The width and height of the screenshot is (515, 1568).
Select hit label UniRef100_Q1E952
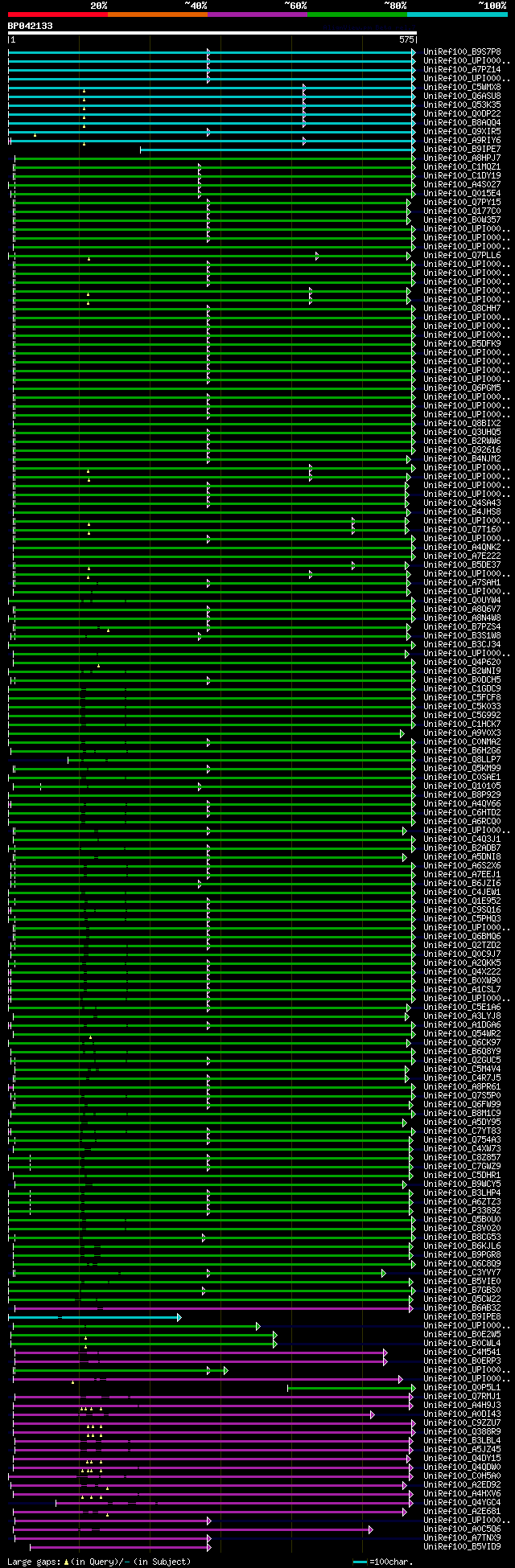tap(462, 901)
